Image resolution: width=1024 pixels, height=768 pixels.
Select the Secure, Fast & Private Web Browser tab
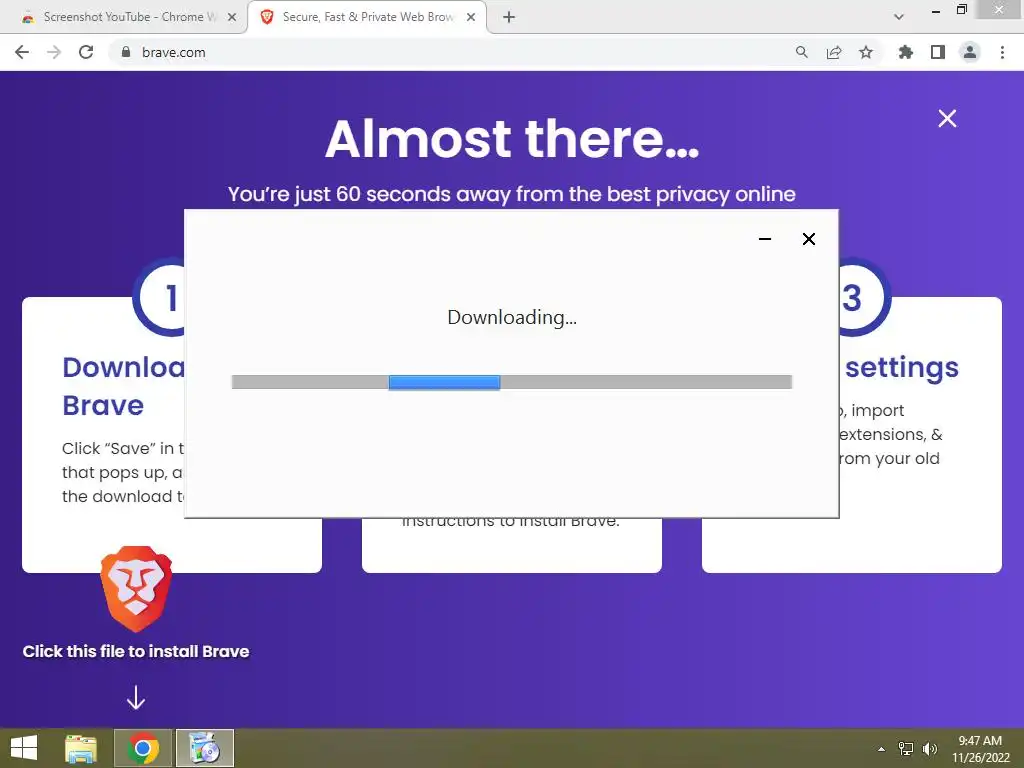tap(368, 17)
